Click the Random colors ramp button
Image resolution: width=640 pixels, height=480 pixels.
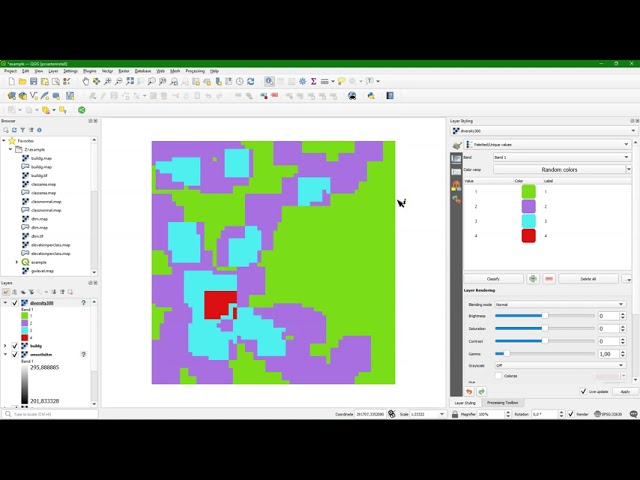[x=559, y=169]
